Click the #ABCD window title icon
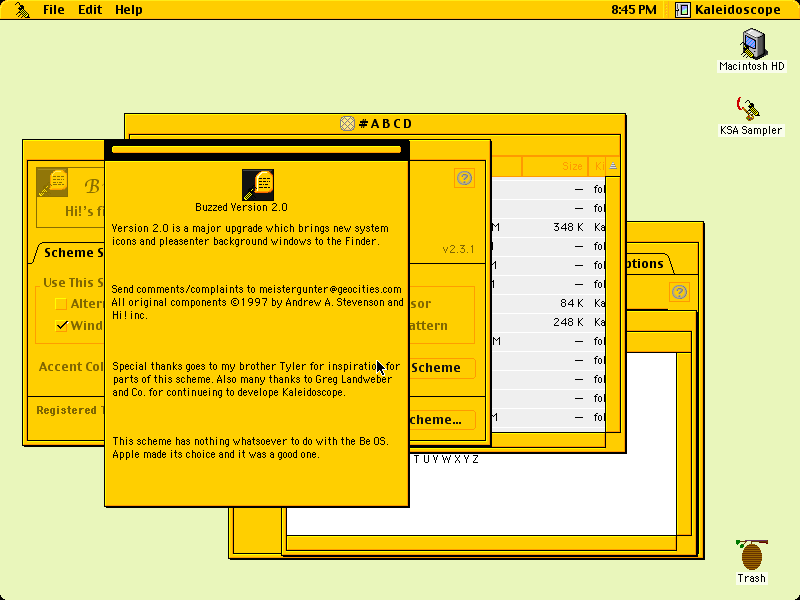The height and width of the screenshot is (600, 800). (347, 123)
